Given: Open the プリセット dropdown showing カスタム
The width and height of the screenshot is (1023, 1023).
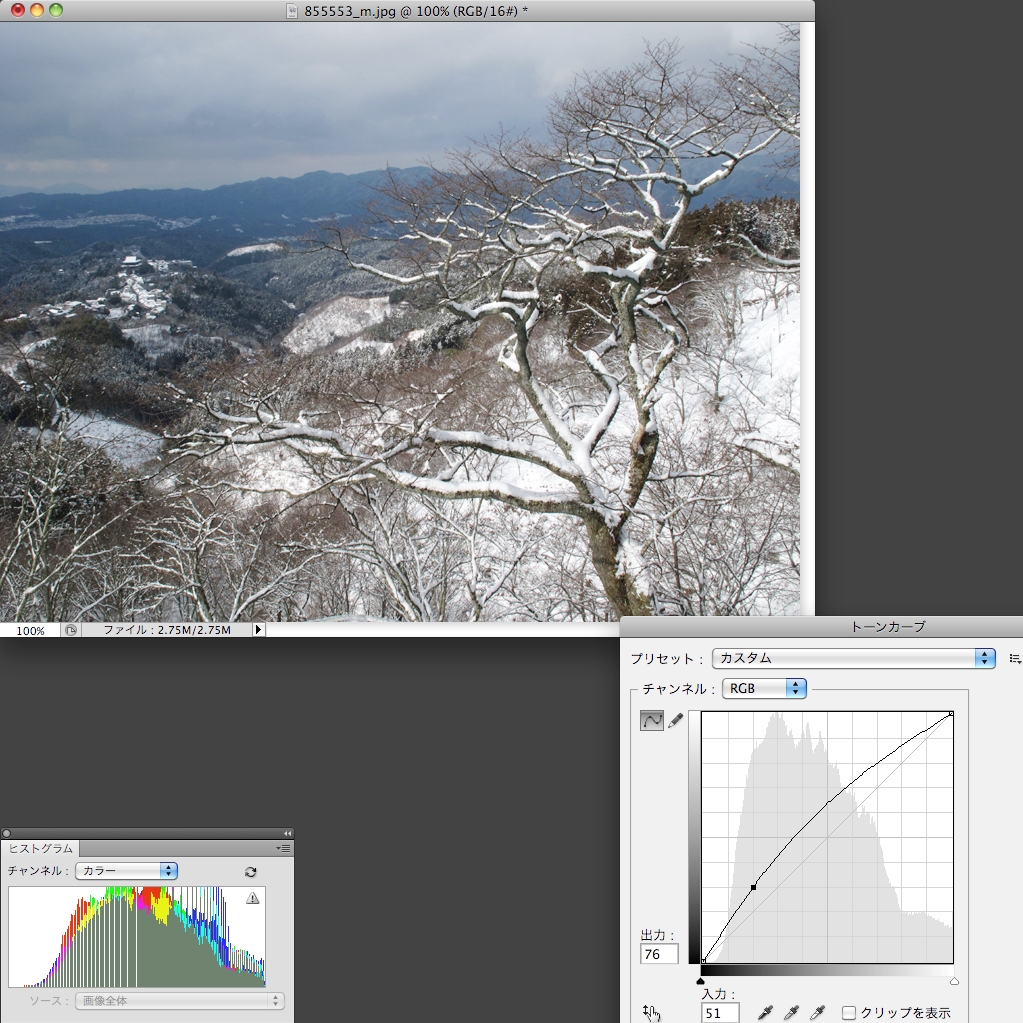Looking at the screenshot, I should pos(853,658).
